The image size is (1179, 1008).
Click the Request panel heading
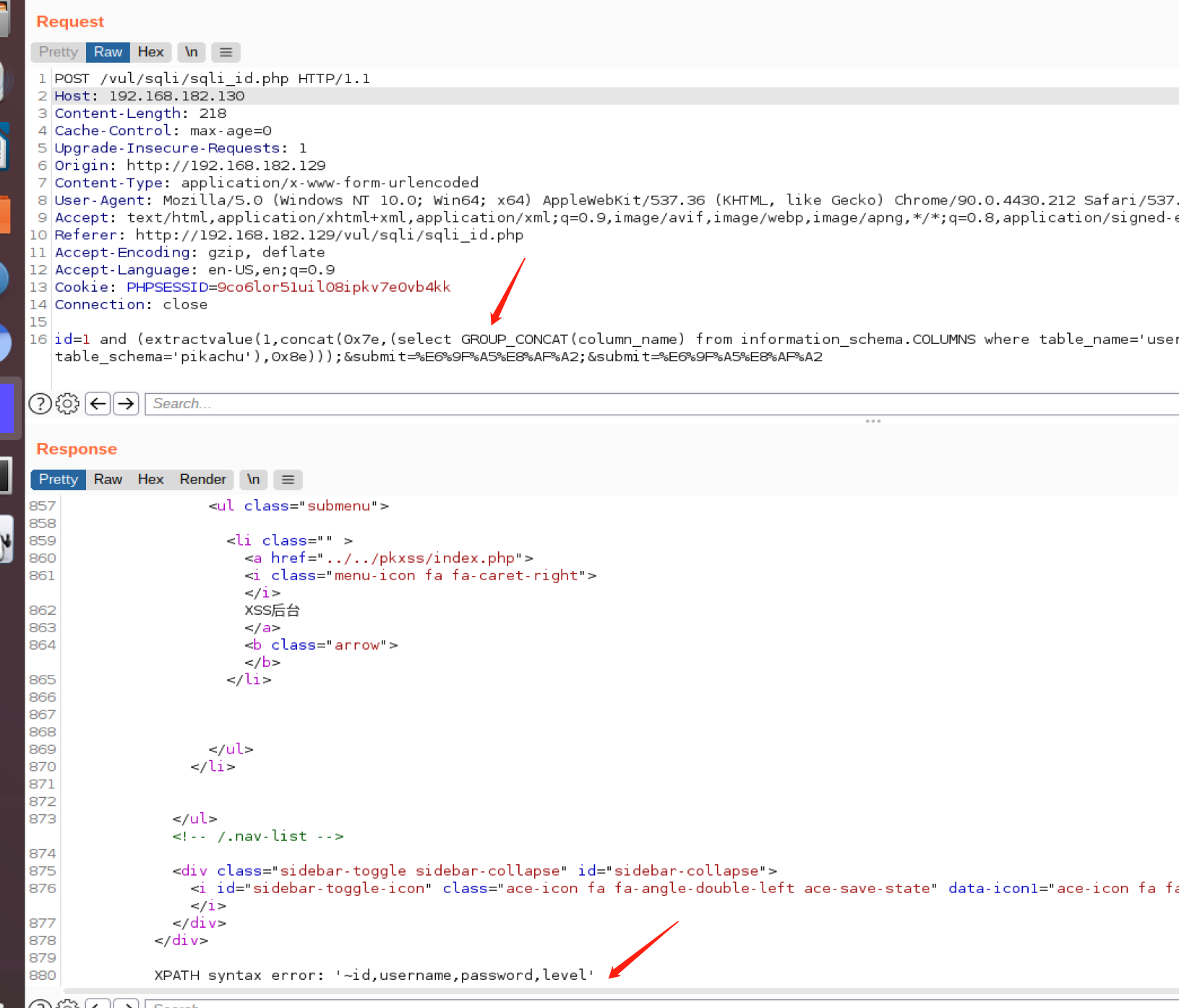click(70, 22)
